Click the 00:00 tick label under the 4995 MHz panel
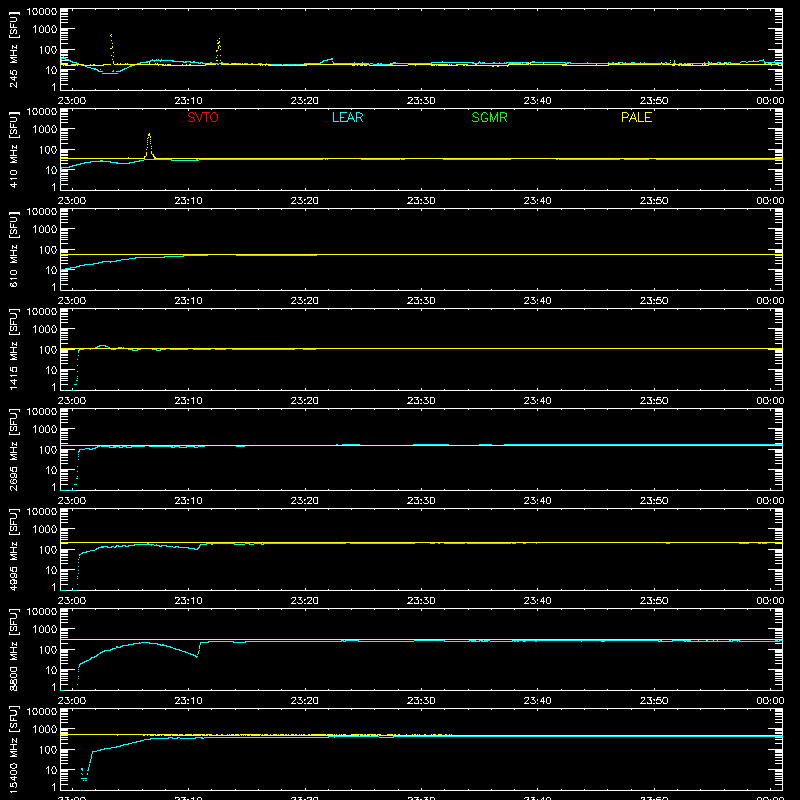The image size is (800, 800). [770, 601]
